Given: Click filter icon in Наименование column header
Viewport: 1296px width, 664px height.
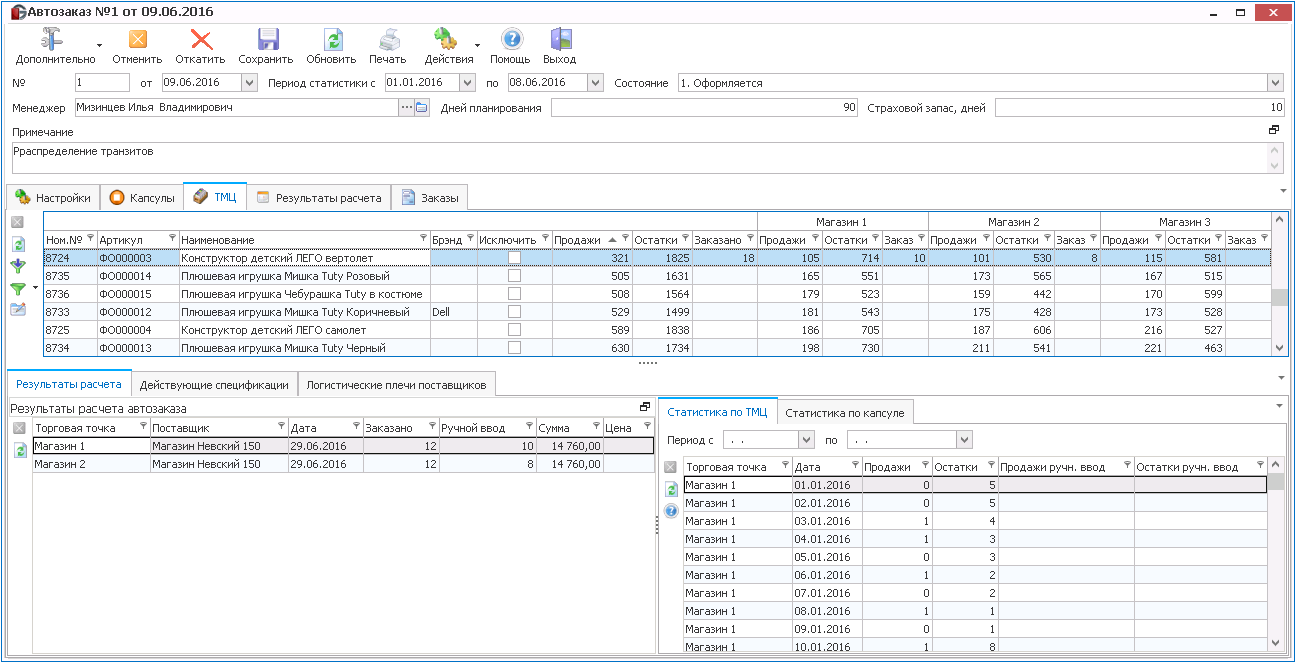Looking at the screenshot, I should [423, 239].
